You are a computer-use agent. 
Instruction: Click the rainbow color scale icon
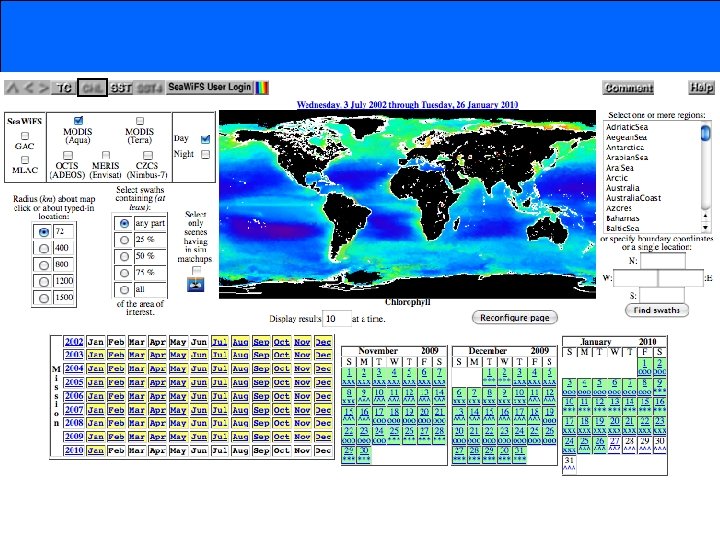point(262,87)
